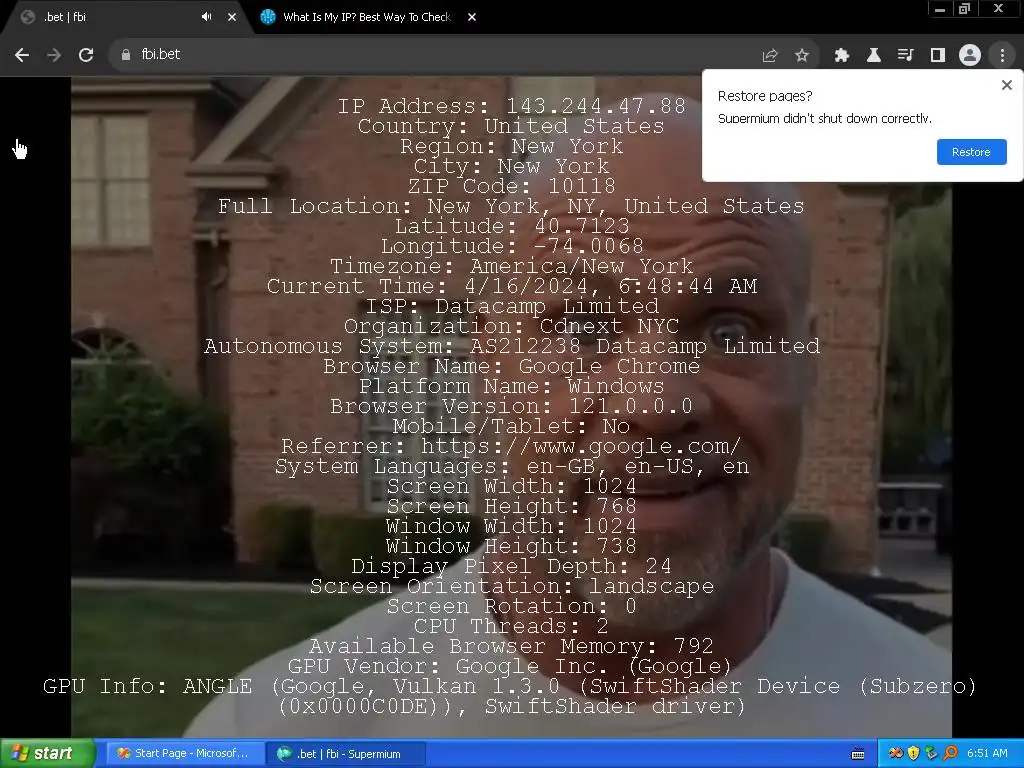Click the GPU Vendor: Google Inc. text
The width and height of the screenshot is (1024, 768).
[x=509, y=666]
